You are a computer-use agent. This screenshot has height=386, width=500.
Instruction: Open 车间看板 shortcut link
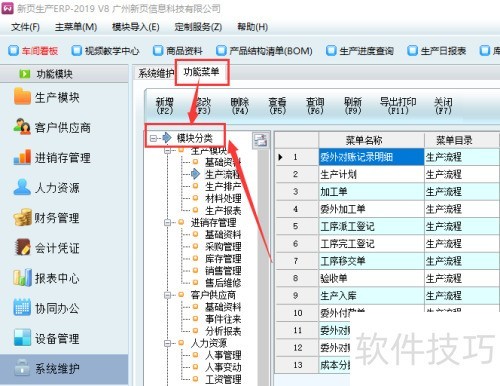click(40, 51)
